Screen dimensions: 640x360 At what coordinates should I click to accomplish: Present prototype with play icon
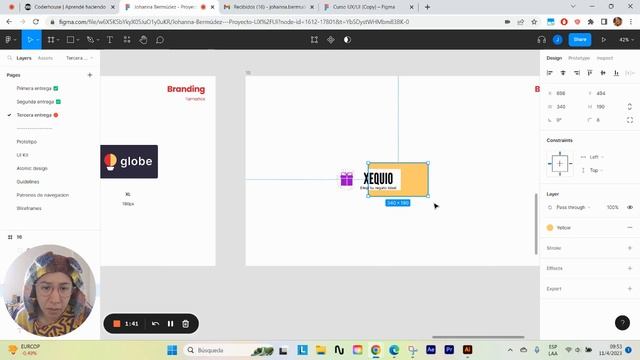[x=603, y=40]
